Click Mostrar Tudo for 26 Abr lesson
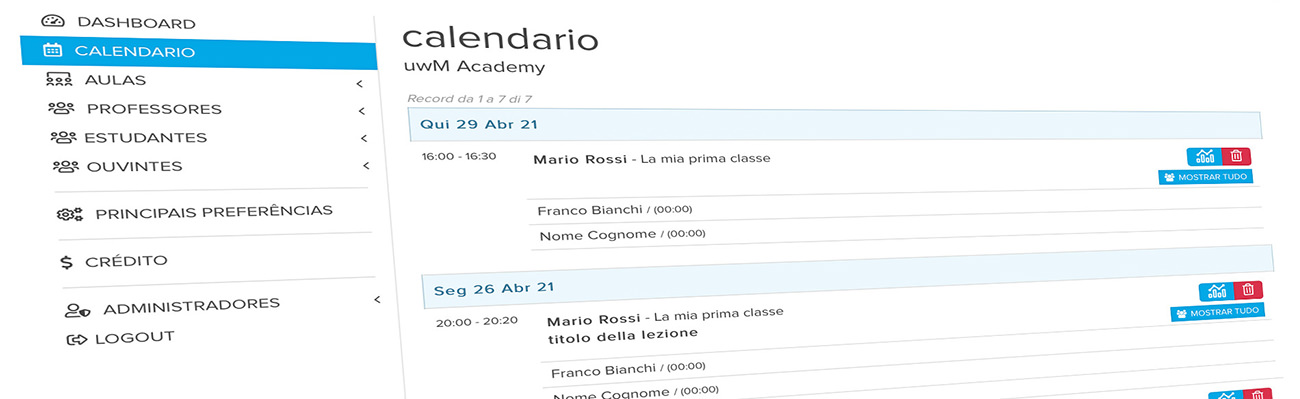 click(x=1218, y=312)
